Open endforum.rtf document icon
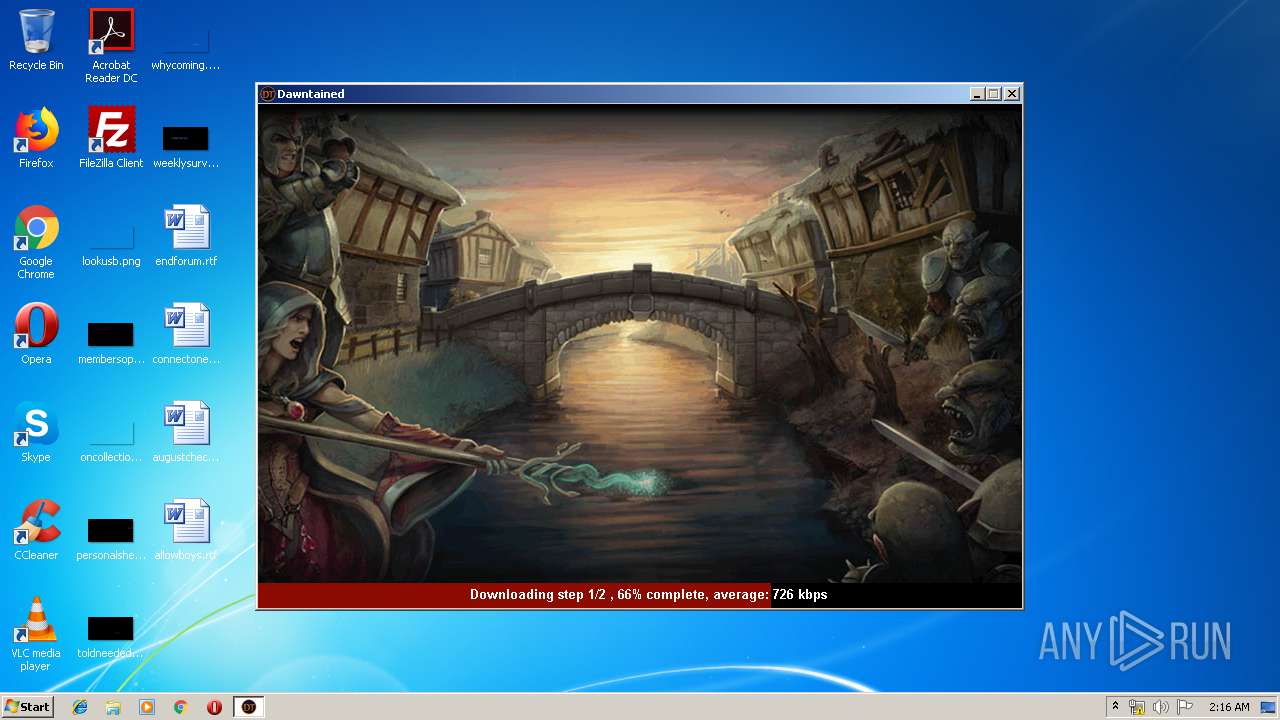 [x=186, y=236]
